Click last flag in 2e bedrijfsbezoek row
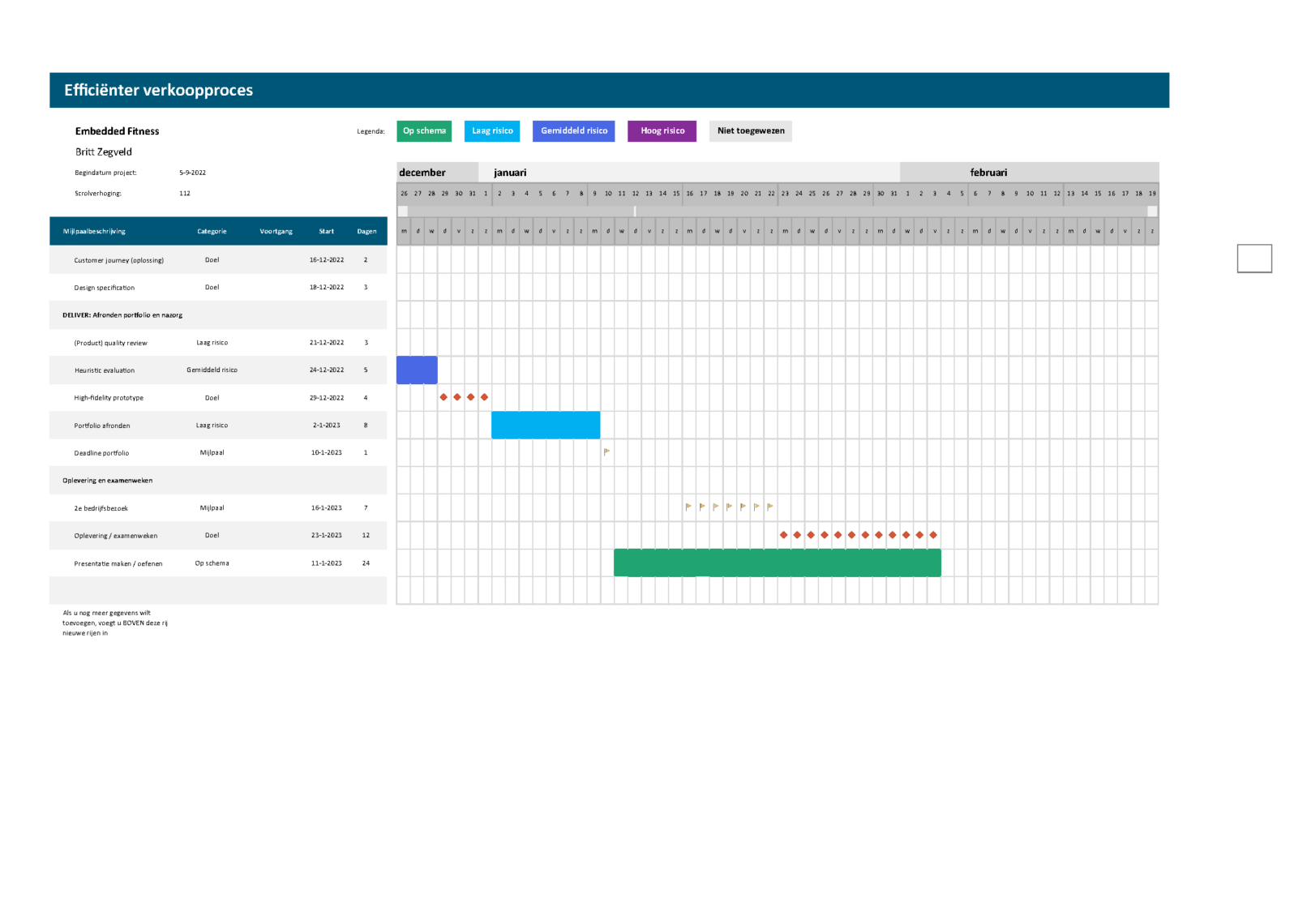This screenshot has width=1307, height=924. click(x=770, y=507)
